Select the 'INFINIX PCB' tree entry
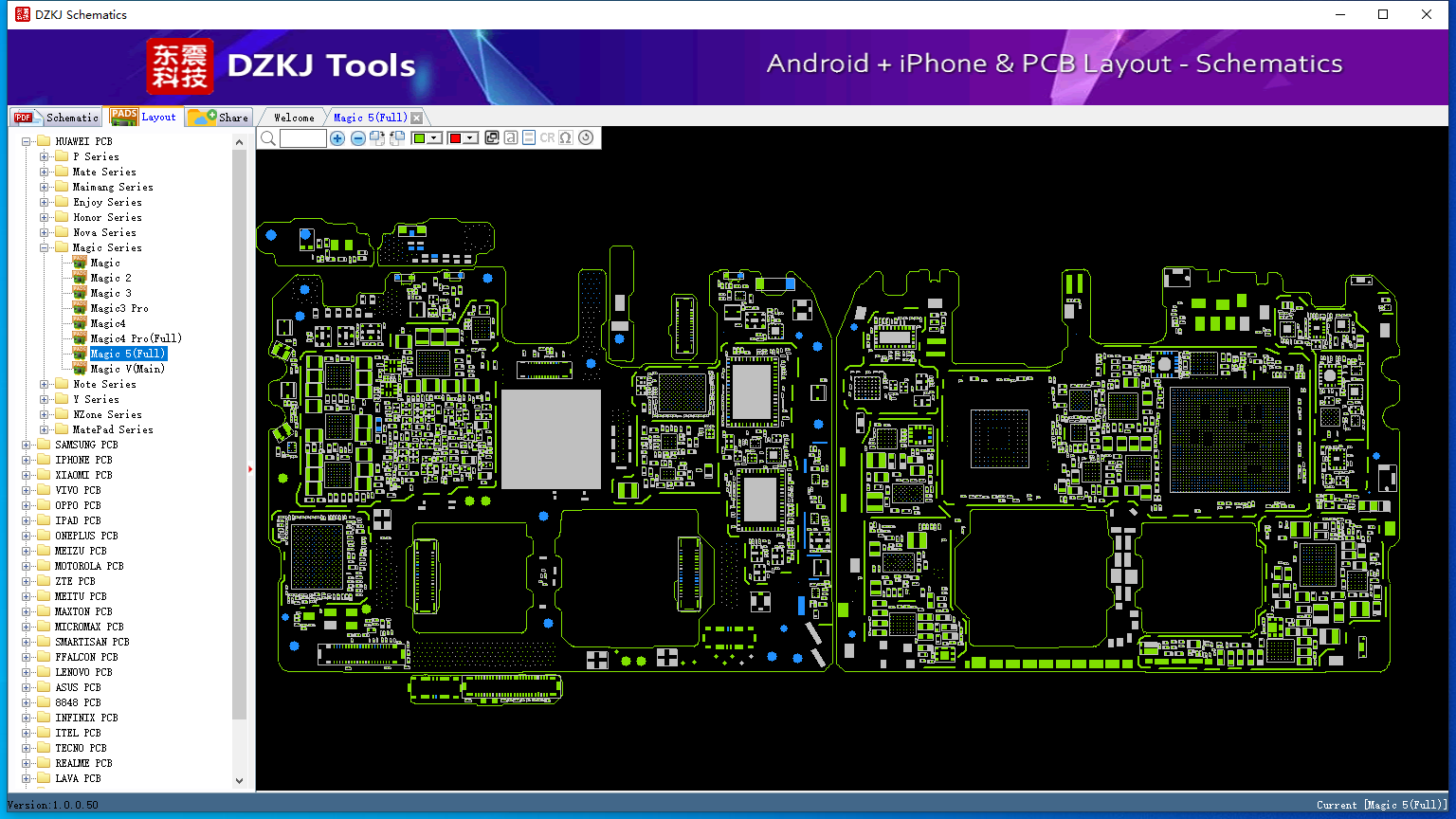Image resolution: width=1456 pixels, height=819 pixels. (86, 718)
